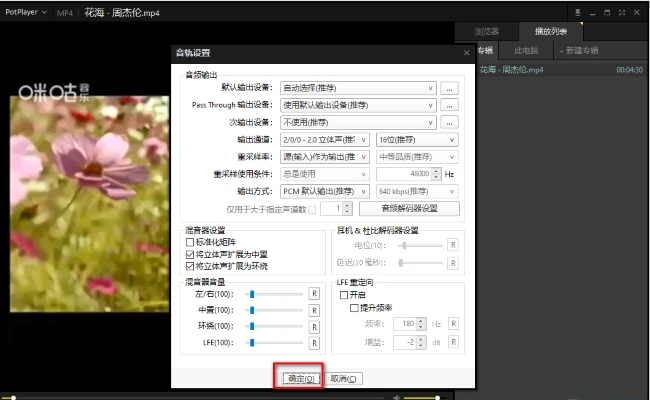Viewport: 650px width, 400px height.
Task: Reset 左/右 volume with R button
Action: pos(314,294)
